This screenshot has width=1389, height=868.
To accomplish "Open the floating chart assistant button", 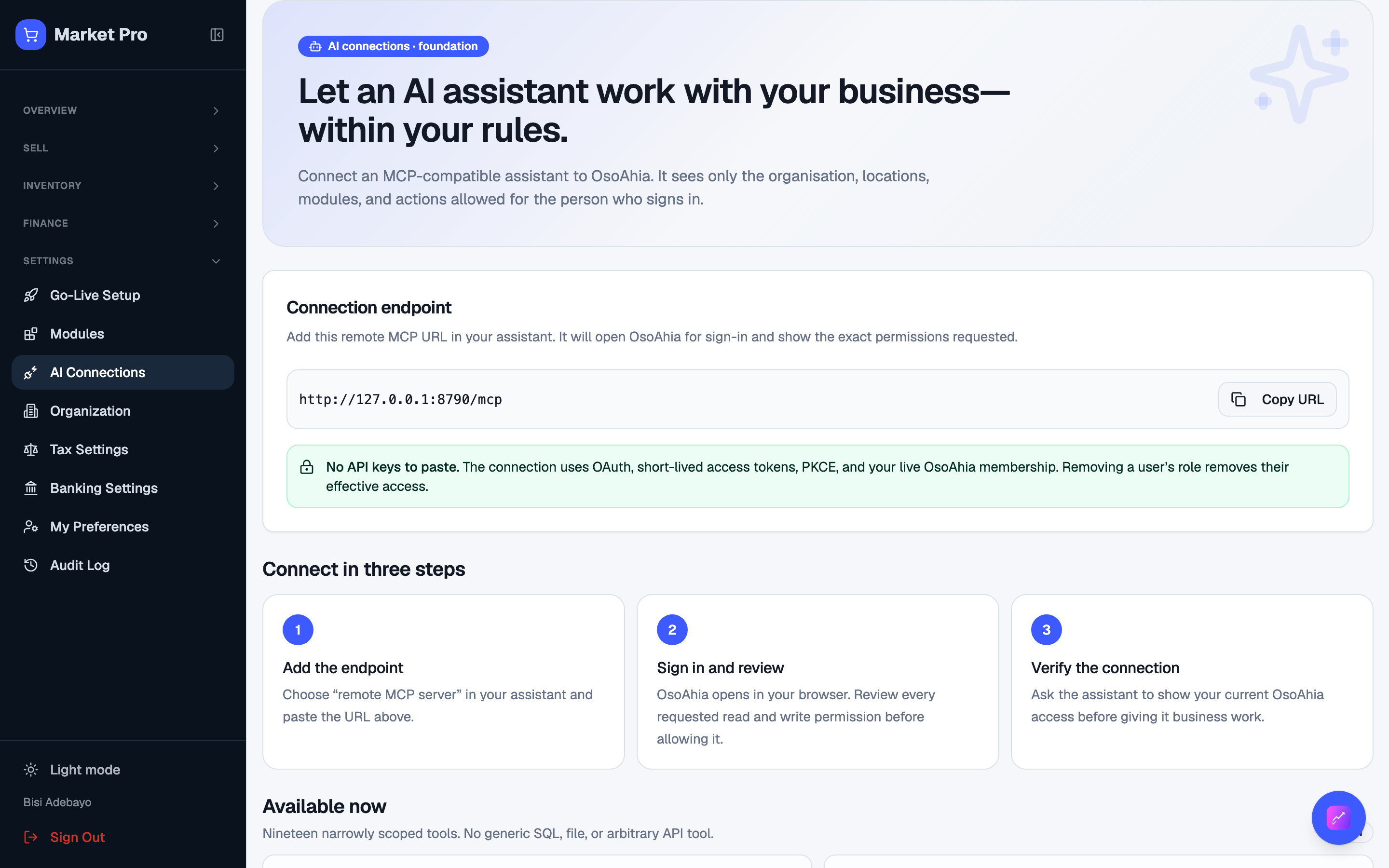I will [x=1338, y=817].
